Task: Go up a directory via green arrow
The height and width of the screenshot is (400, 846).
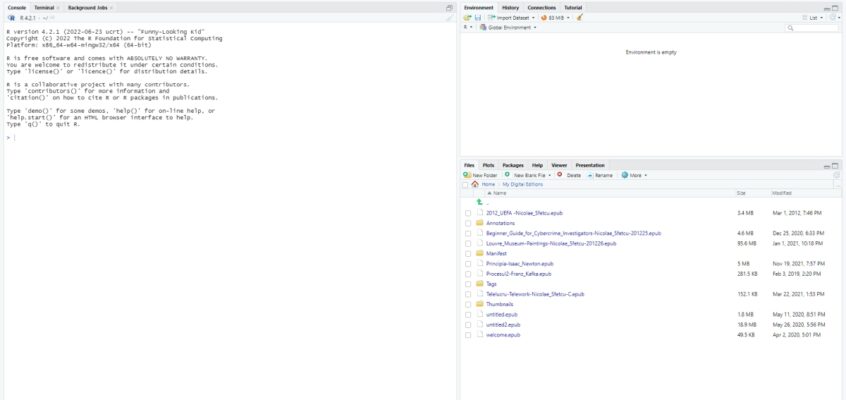Action: pos(479,202)
